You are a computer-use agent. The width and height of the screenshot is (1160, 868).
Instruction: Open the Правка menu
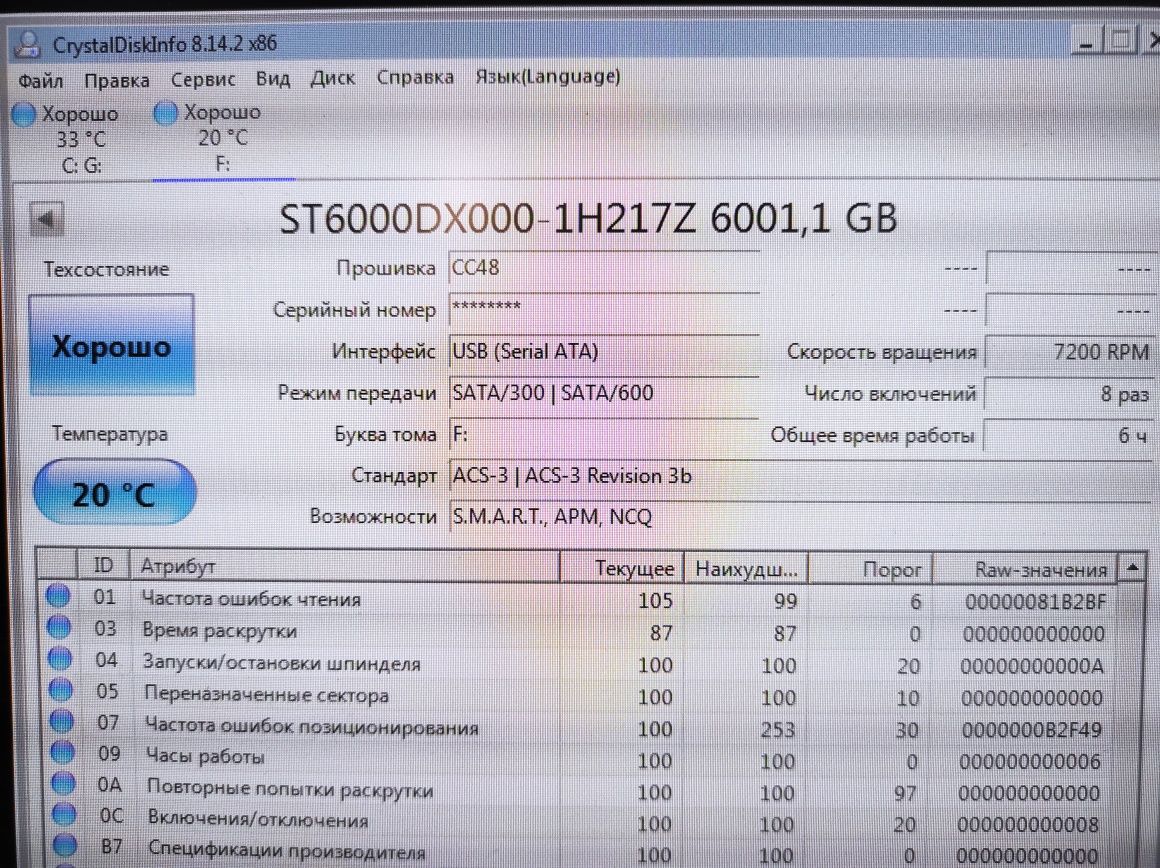pos(116,80)
